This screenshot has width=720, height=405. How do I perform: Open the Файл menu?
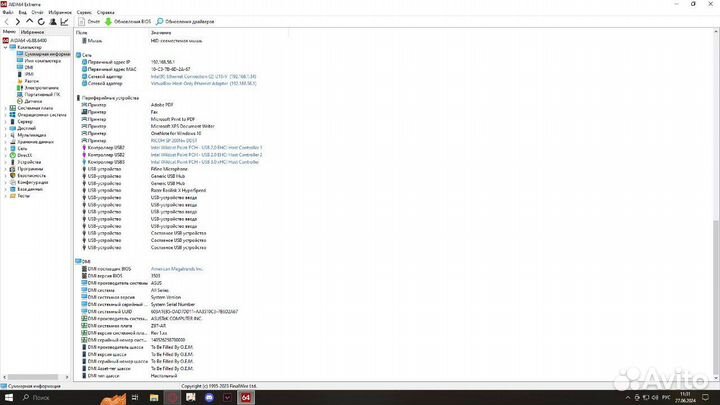(x=8, y=12)
